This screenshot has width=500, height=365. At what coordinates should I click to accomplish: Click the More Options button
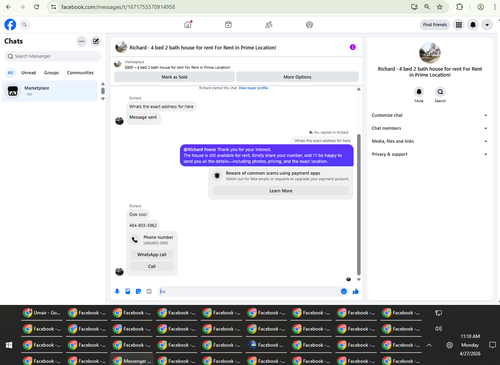pyautogui.click(x=297, y=77)
